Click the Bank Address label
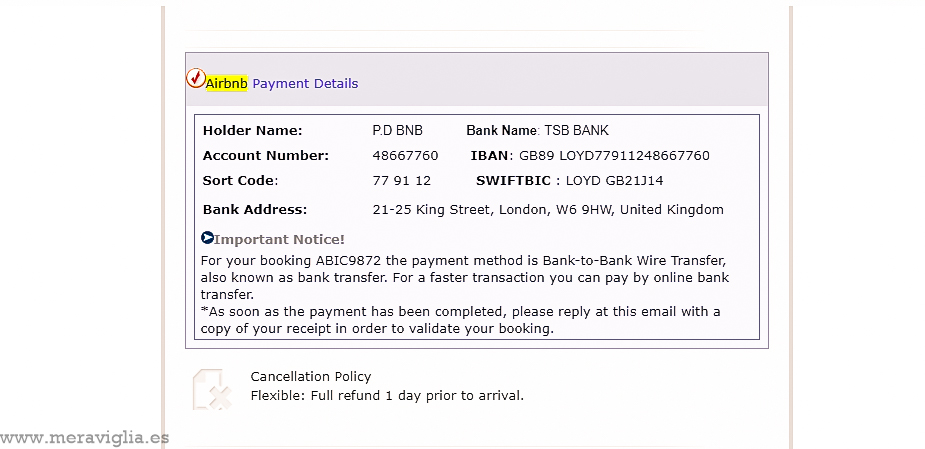The image size is (925, 449). 254,209
